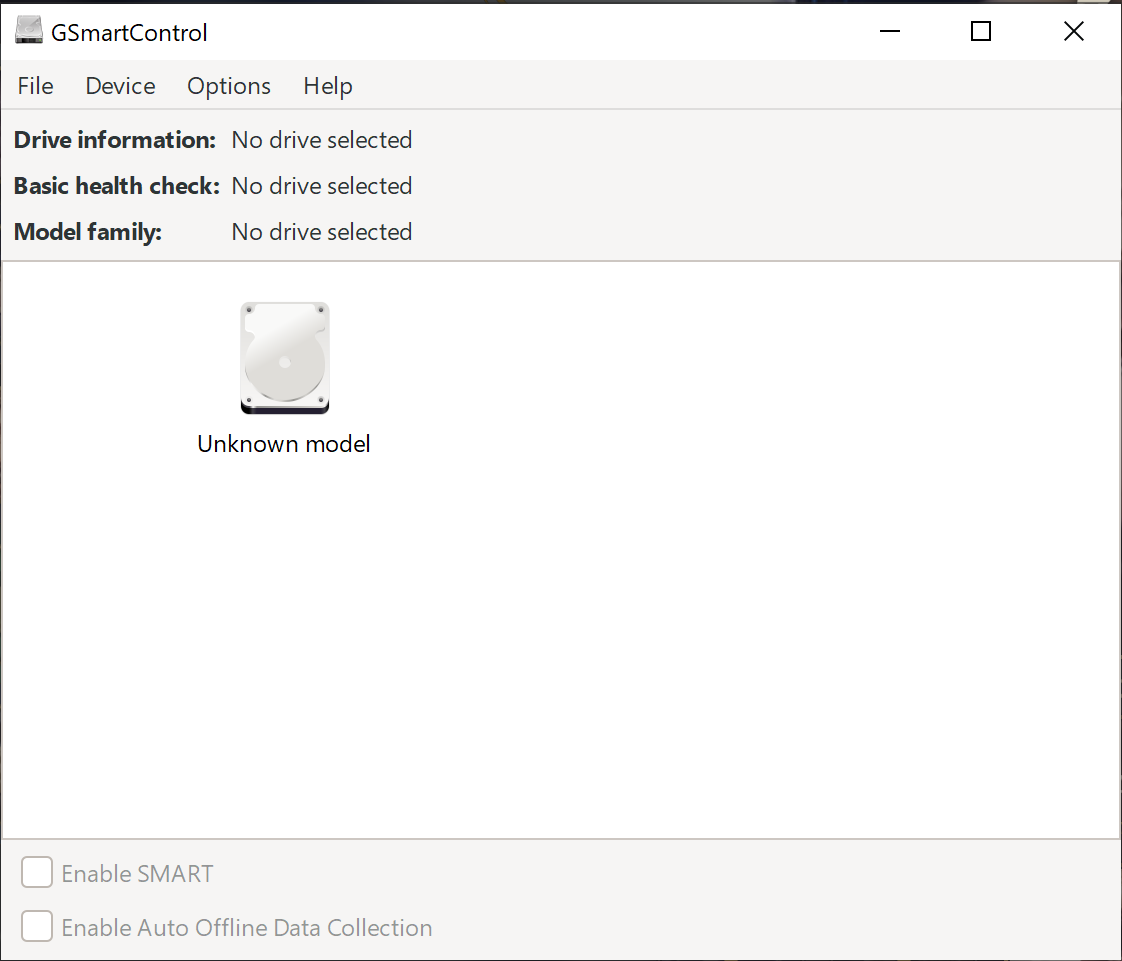Open the Device menu
Image resolution: width=1122 pixels, height=961 pixels.
(120, 86)
